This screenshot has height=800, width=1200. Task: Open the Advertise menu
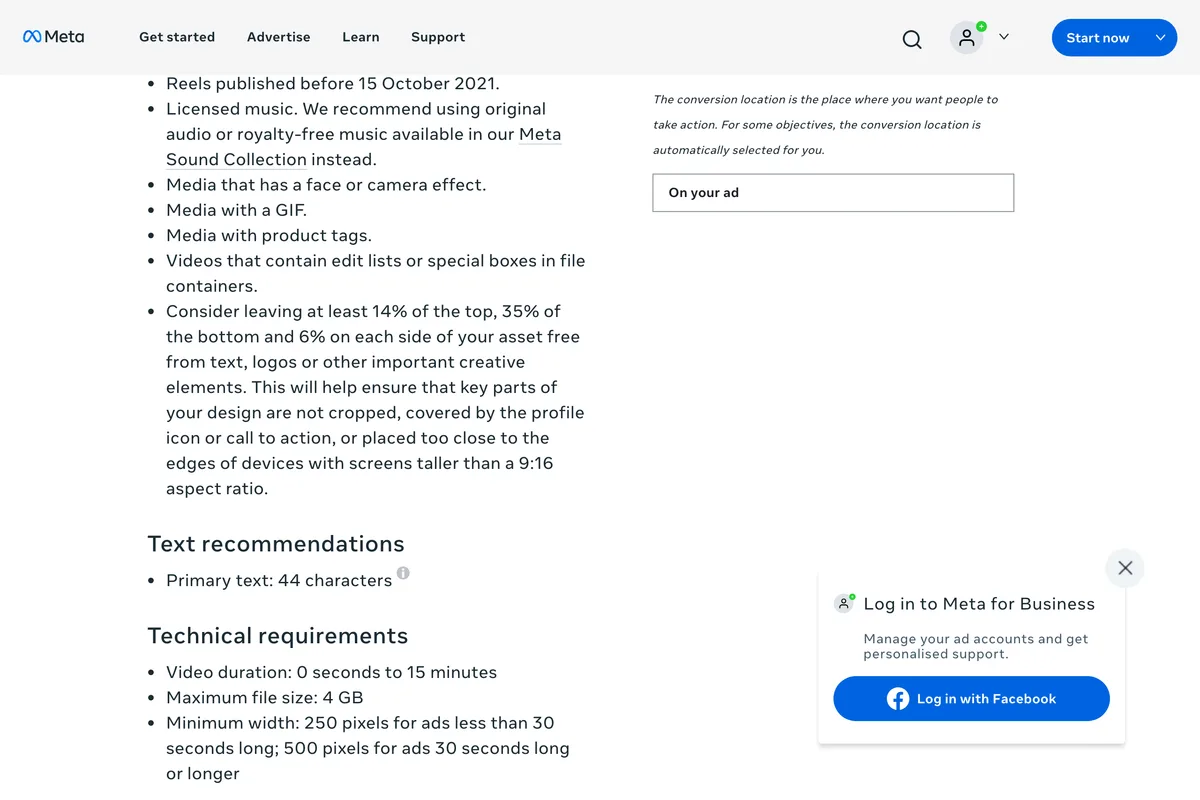[x=279, y=37]
